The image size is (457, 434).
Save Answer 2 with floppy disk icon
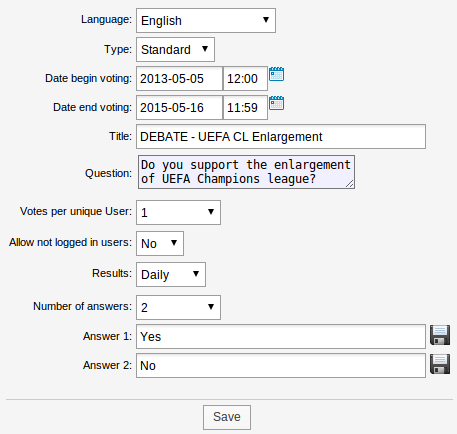pos(440,364)
